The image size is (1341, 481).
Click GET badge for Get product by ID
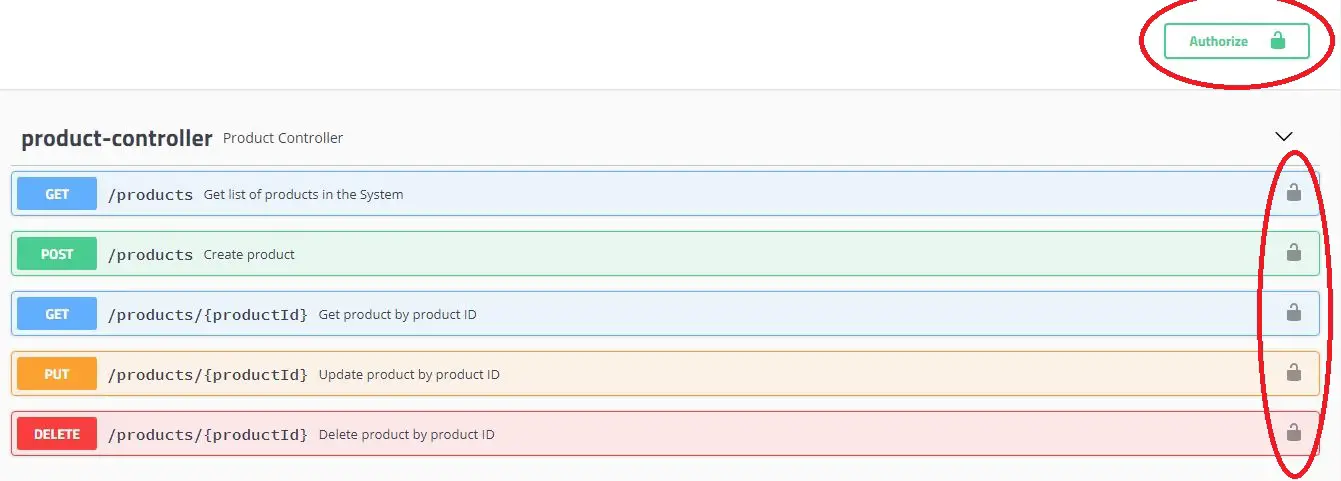[57, 314]
